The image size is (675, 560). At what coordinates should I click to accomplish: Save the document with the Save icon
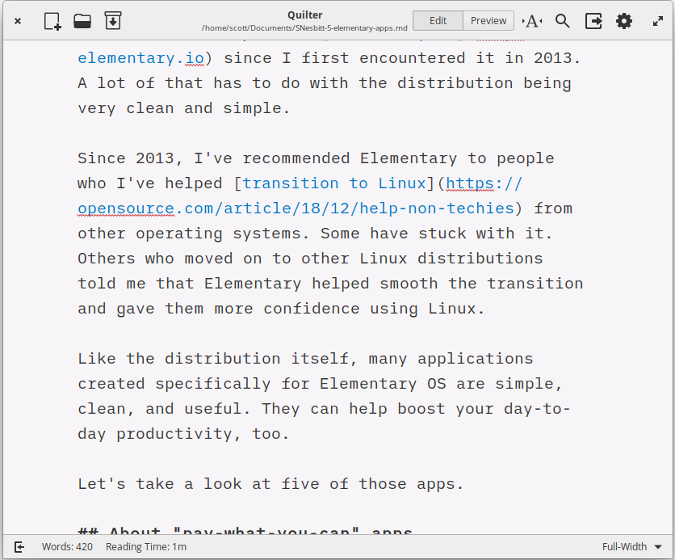(x=112, y=21)
